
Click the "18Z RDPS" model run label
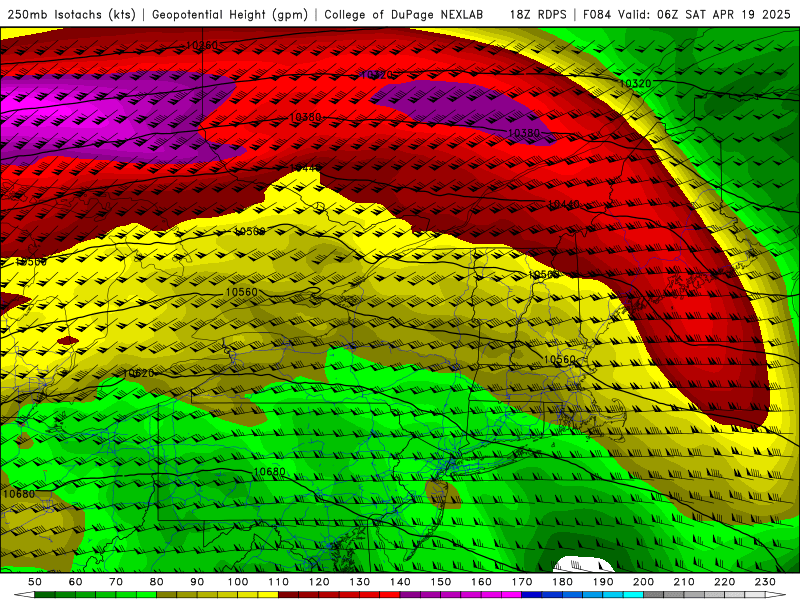pos(538,15)
